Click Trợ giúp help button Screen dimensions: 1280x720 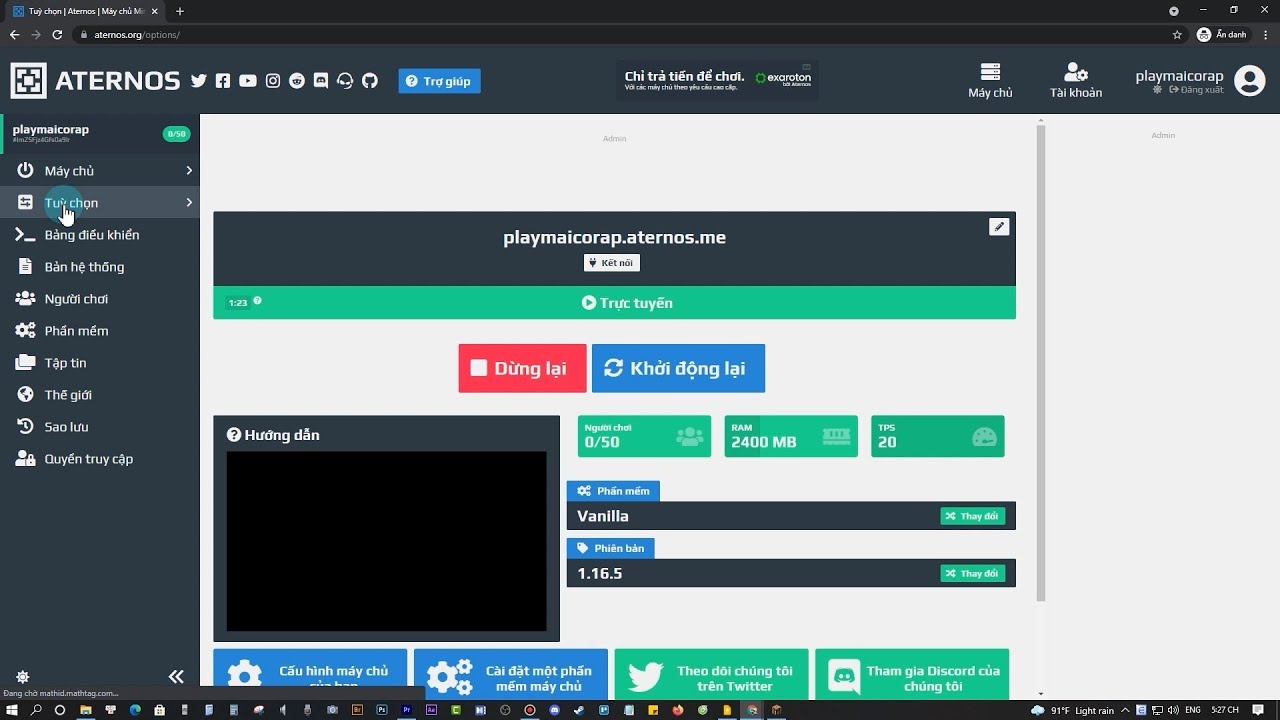click(x=439, y=81)
